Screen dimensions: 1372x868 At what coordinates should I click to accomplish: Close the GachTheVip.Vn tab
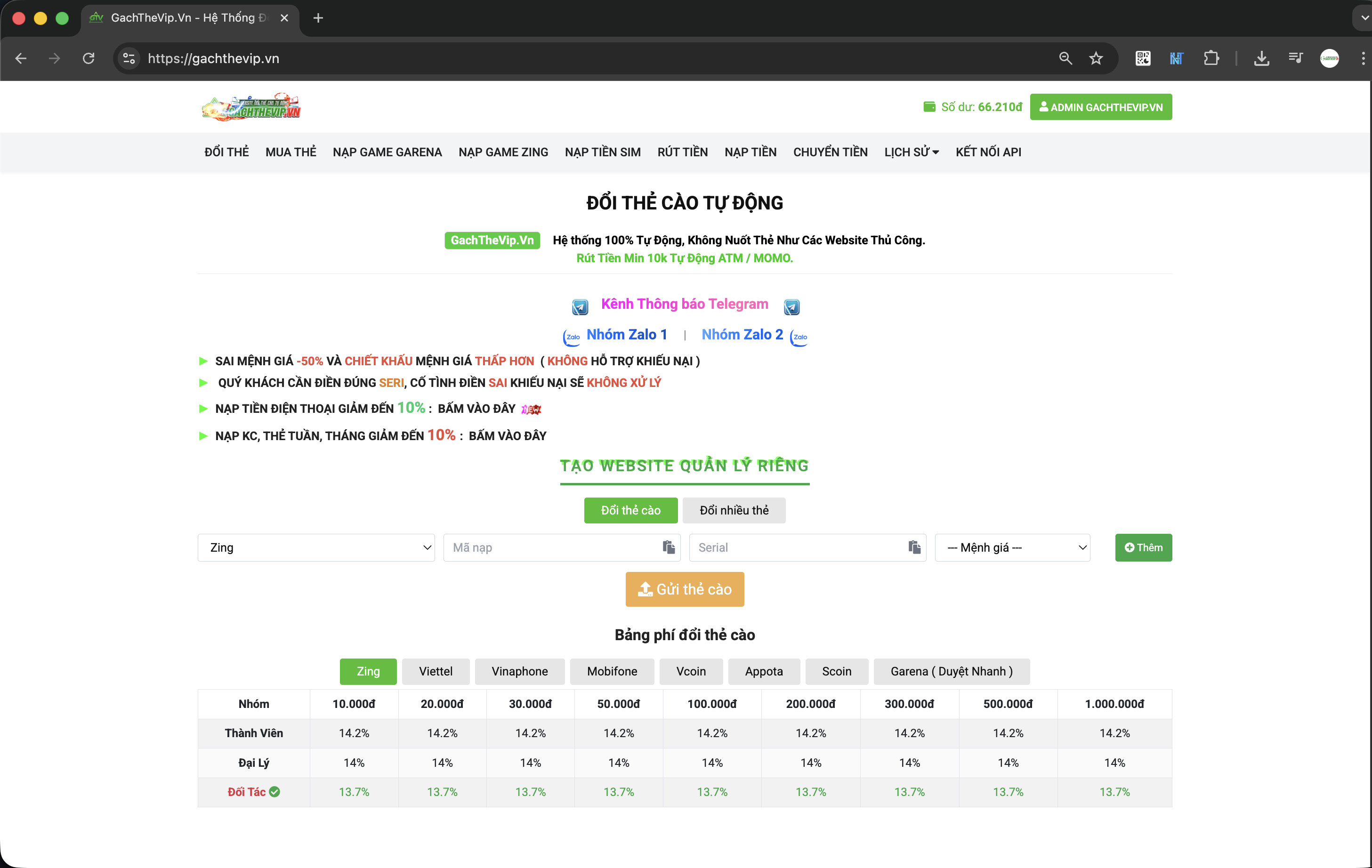pyautogui.click(x=284, y=18)
